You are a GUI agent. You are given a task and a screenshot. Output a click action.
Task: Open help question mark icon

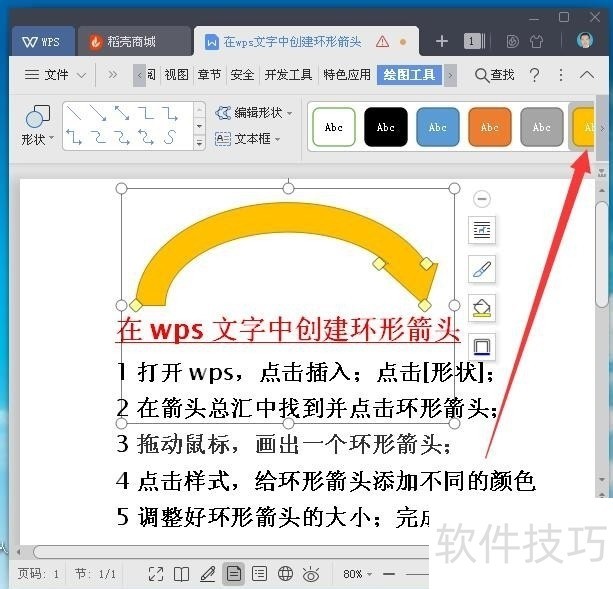[x=534, y=74]
